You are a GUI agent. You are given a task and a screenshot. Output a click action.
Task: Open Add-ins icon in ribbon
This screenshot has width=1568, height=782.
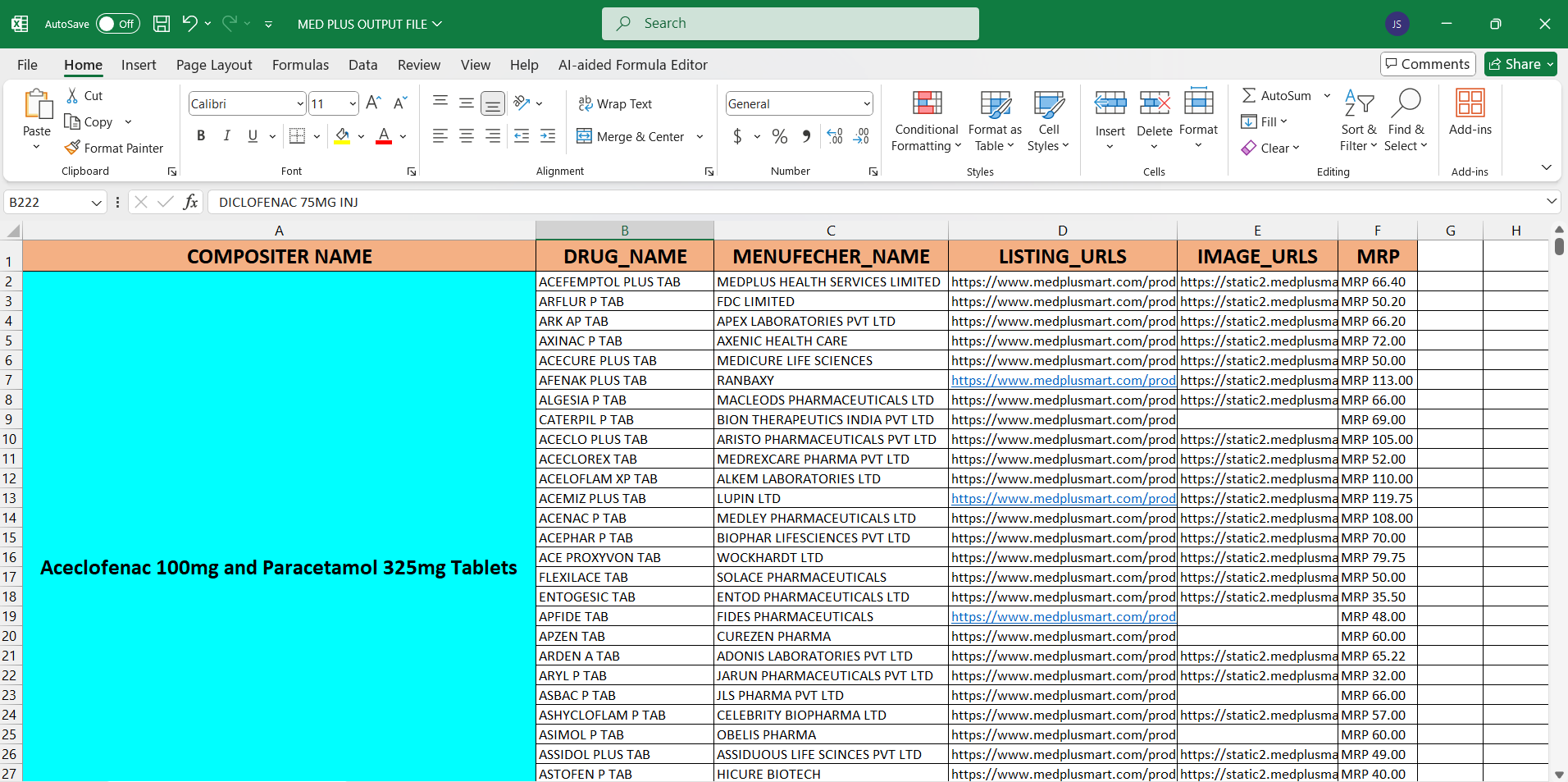click(1470, 103)
